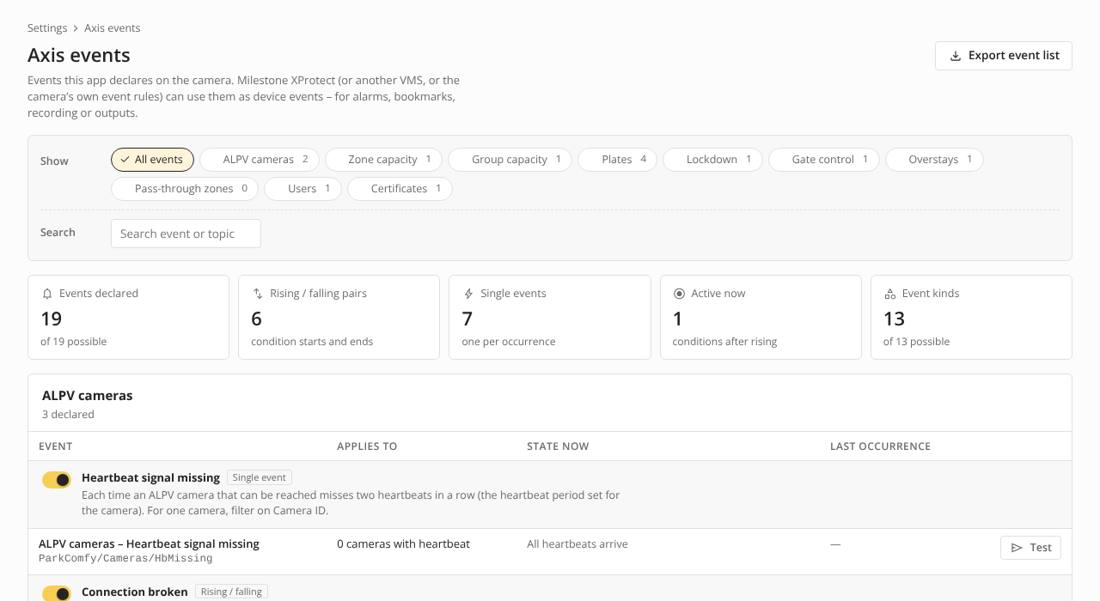Click the APPLIES TO column header

367,446
